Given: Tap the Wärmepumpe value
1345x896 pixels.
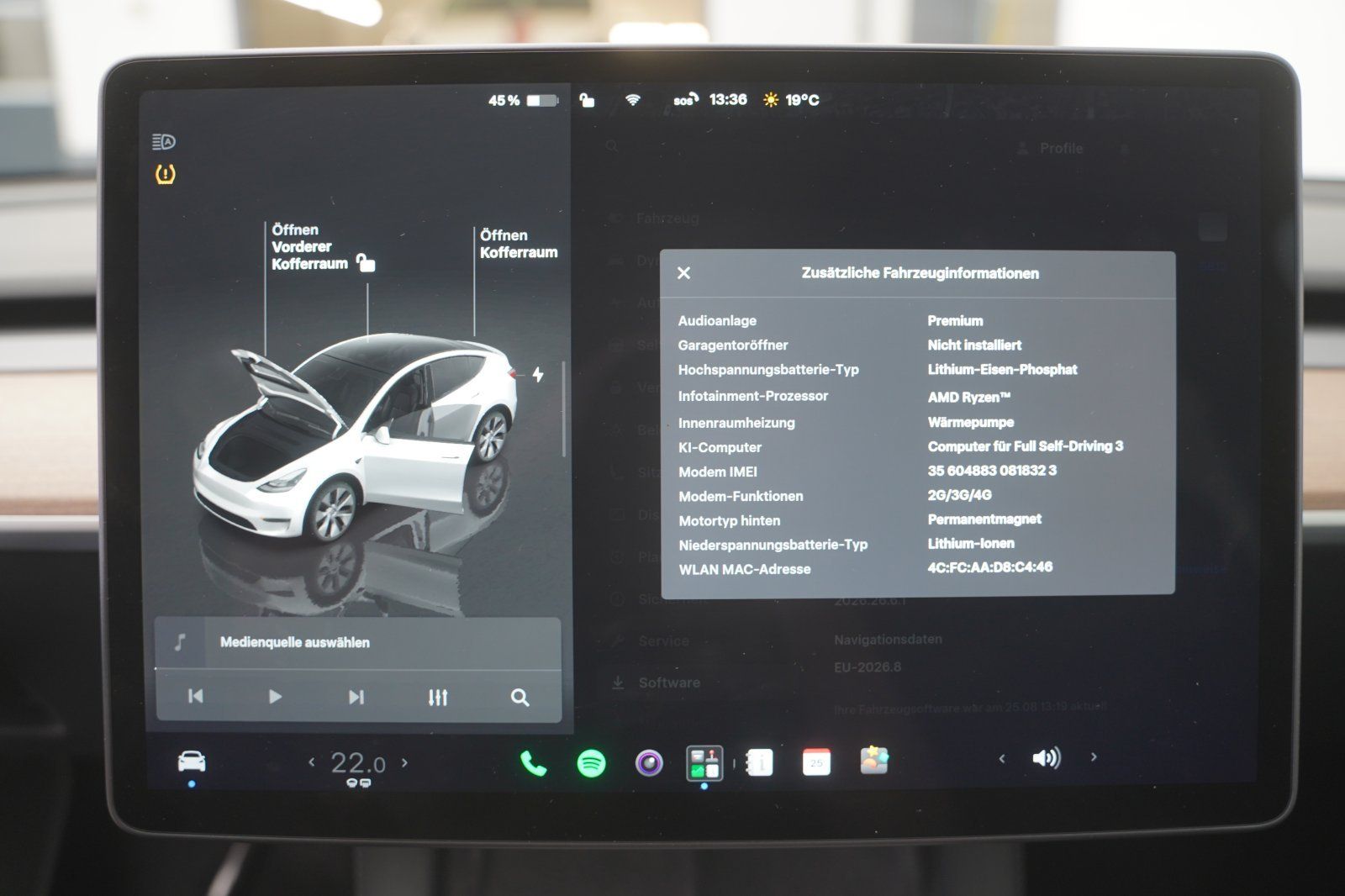Looking at the screenshot, I should [970, 422].
